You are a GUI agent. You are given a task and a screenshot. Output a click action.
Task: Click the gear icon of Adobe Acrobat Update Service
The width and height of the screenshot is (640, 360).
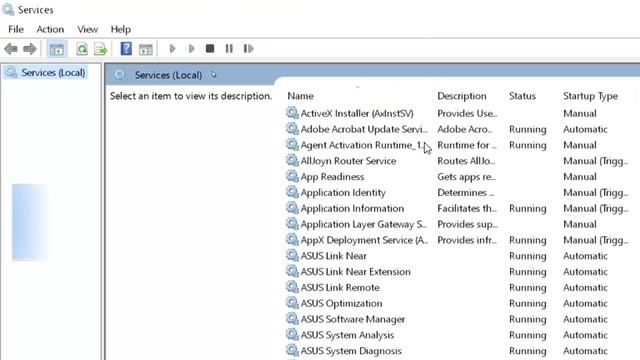(292, 129)
